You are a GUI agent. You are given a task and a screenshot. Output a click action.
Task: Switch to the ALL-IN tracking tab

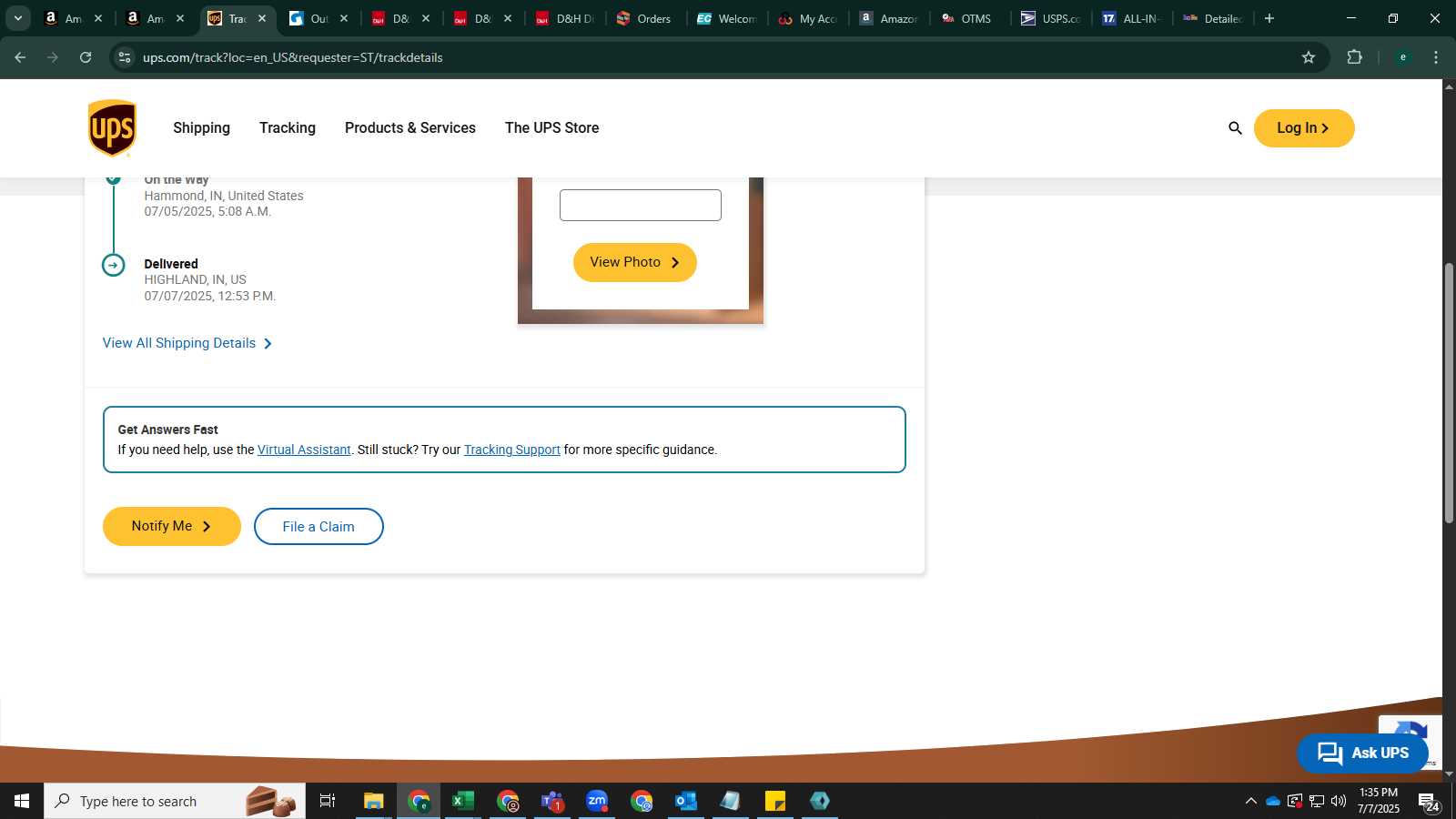pos(1131,18)
